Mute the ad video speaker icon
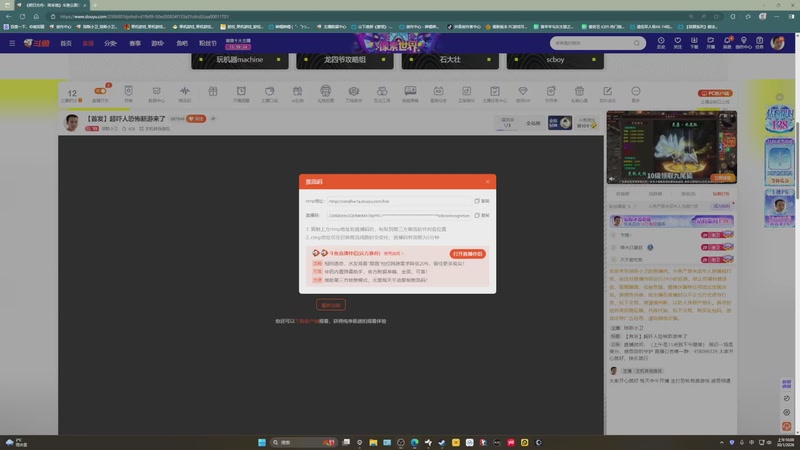Viewport: 800px width, 450px height. 612,179
